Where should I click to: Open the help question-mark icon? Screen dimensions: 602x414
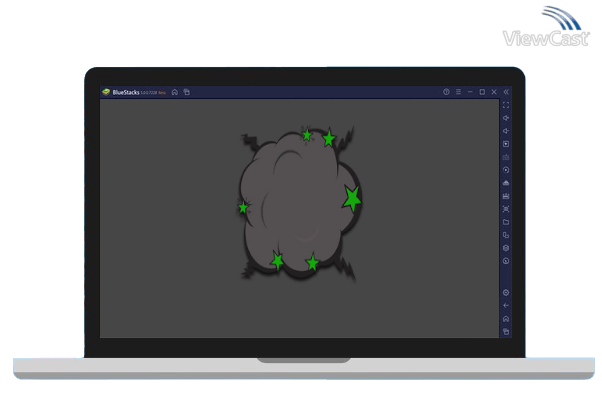click(446, 92)
